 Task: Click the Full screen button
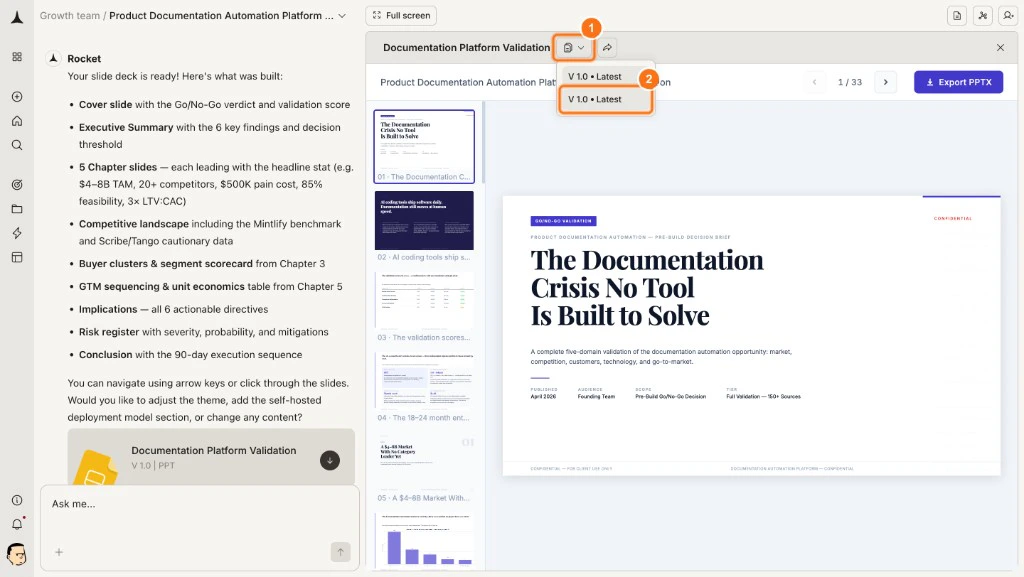click(x=401, y=16)
